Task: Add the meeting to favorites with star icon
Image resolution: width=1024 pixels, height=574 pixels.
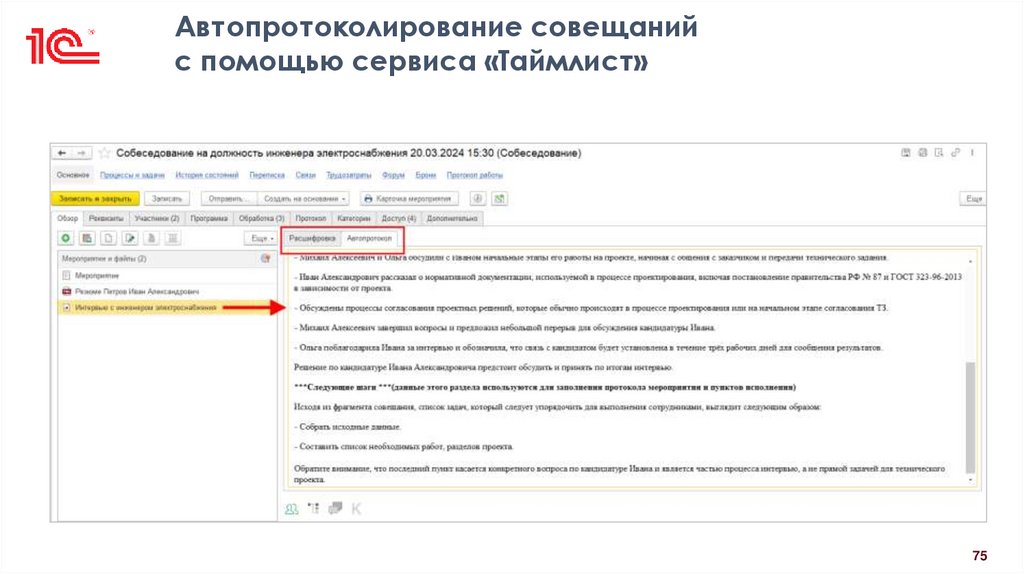Action: [104, 153]
